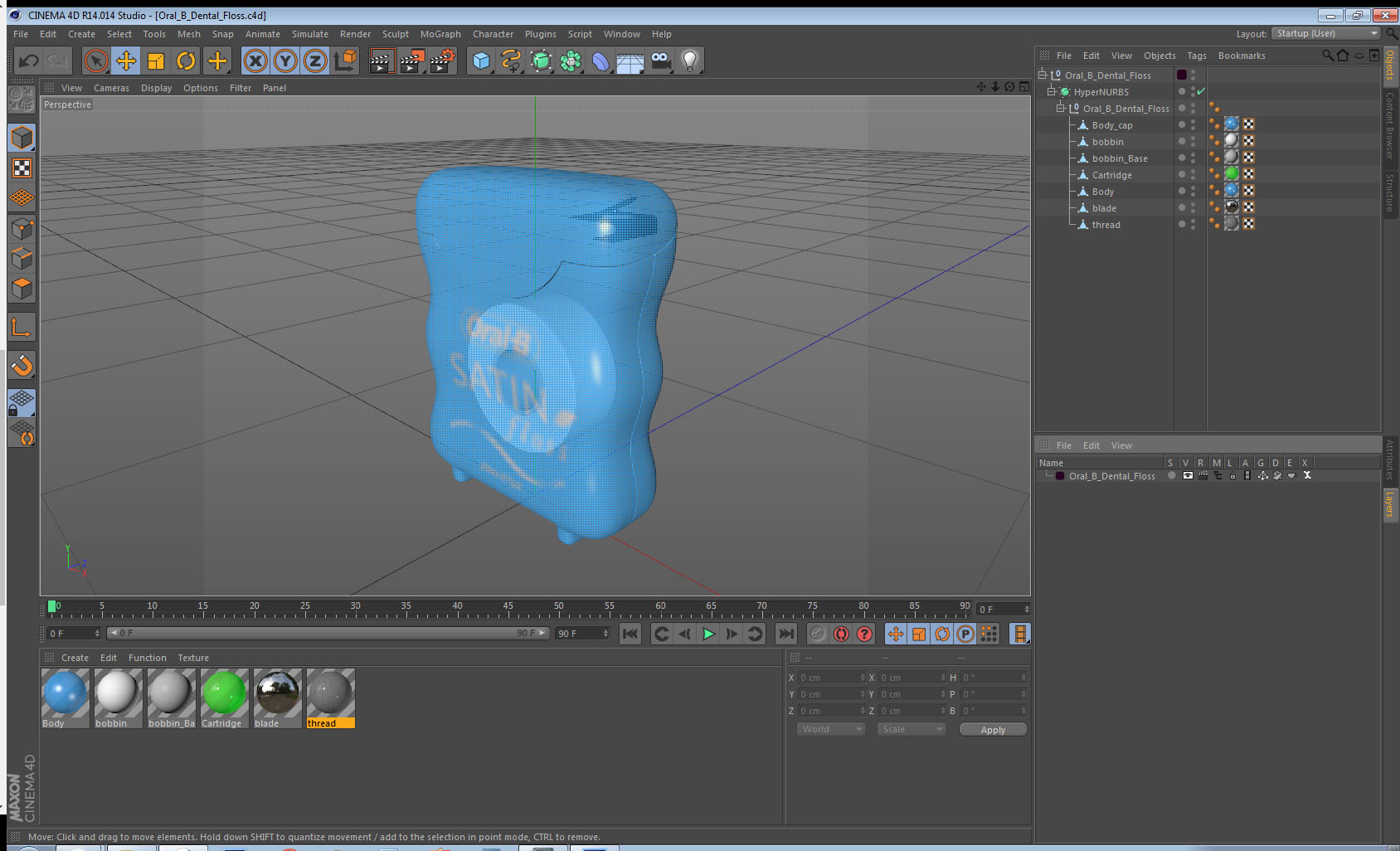Open the Object Manager Bookmarks menu
The image size is (1400, 851).
(x=1242, y=56)
